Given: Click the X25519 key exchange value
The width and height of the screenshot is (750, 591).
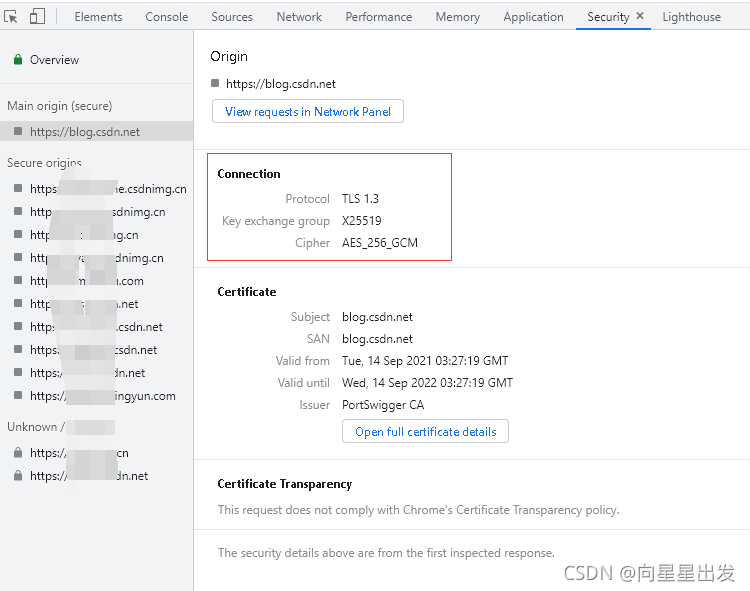Looking at the screenshot, I should point(362,220).
